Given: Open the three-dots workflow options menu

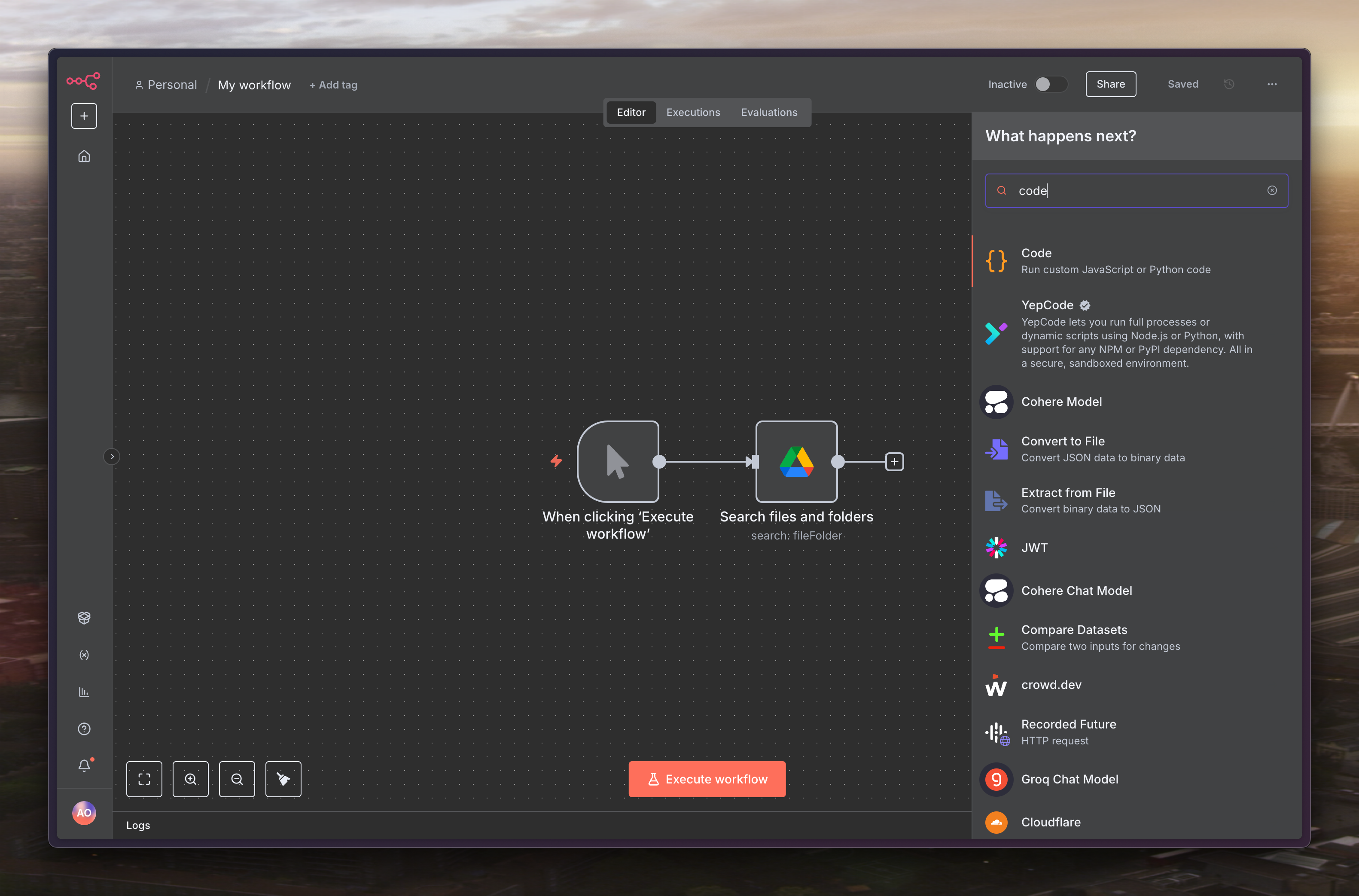Looking at the screenshot, I should [1272, 84].
